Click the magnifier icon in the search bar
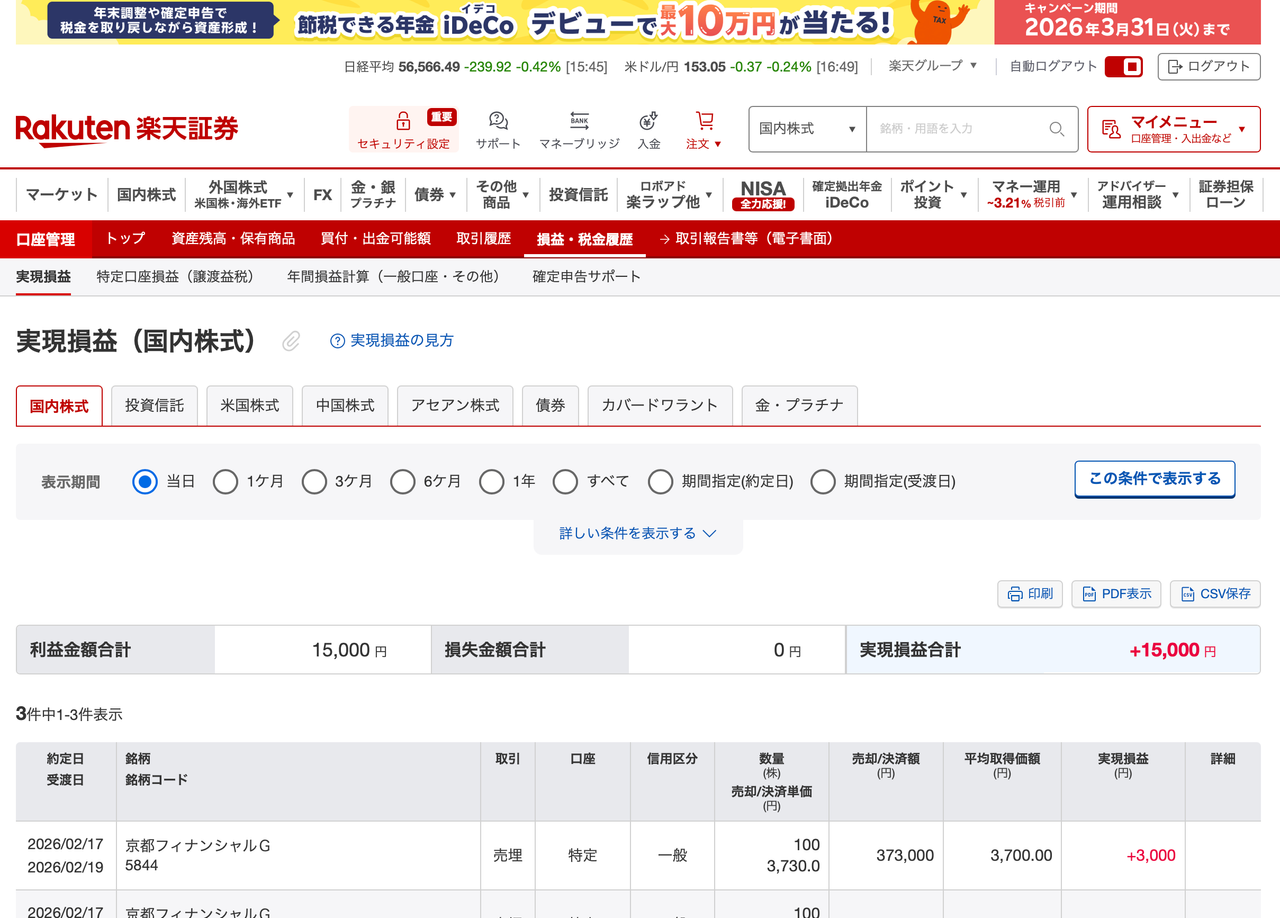This screenshot has width=1280, height=918. point(1056,129)
